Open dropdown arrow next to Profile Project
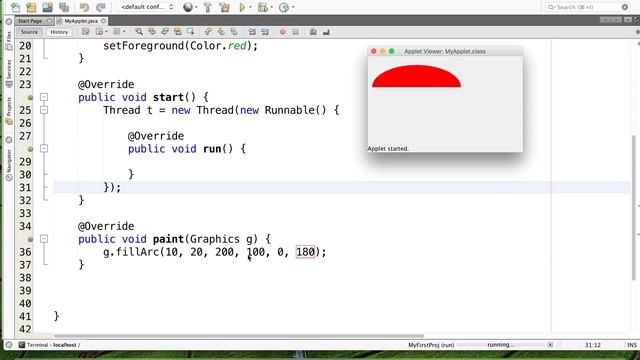This screenshot has height=360, width=640. tap(293, 7)
